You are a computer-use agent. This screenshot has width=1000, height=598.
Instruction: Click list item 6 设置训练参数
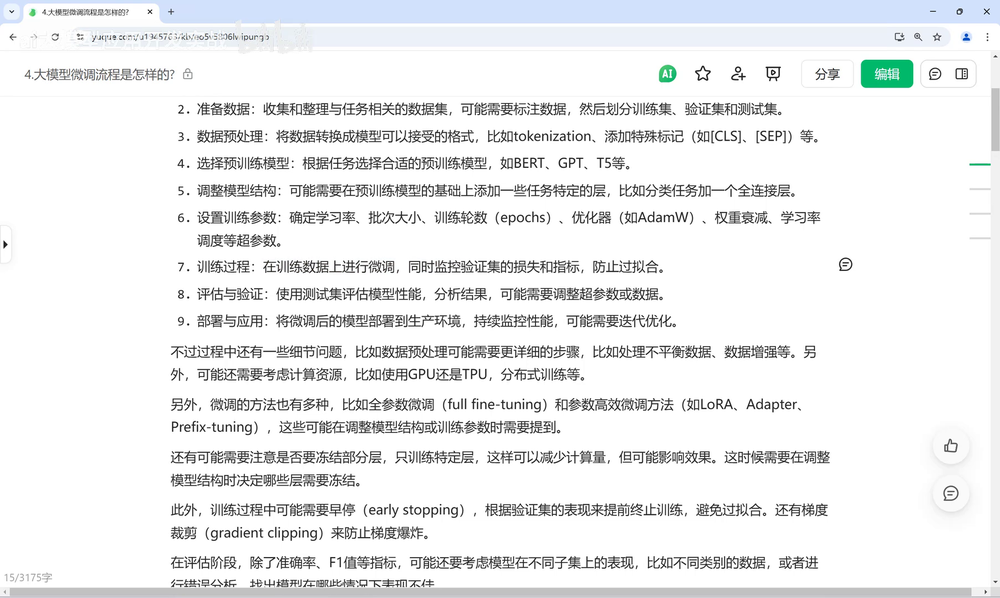tap(499, 229)
